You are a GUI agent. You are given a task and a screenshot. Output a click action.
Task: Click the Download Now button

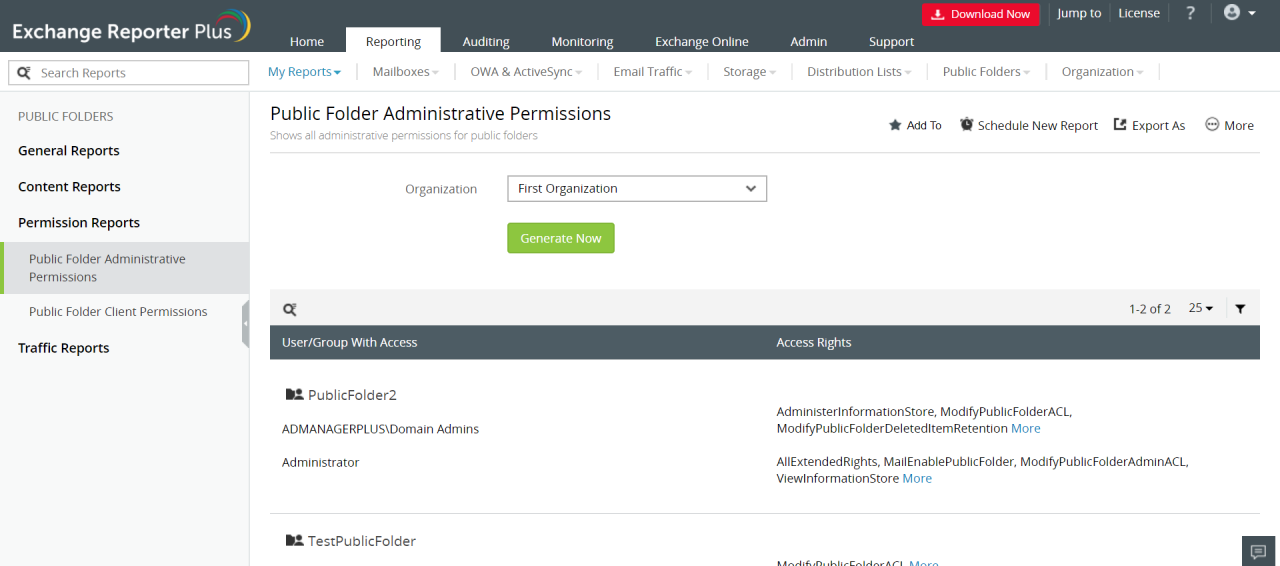click(x=981, y=14)
